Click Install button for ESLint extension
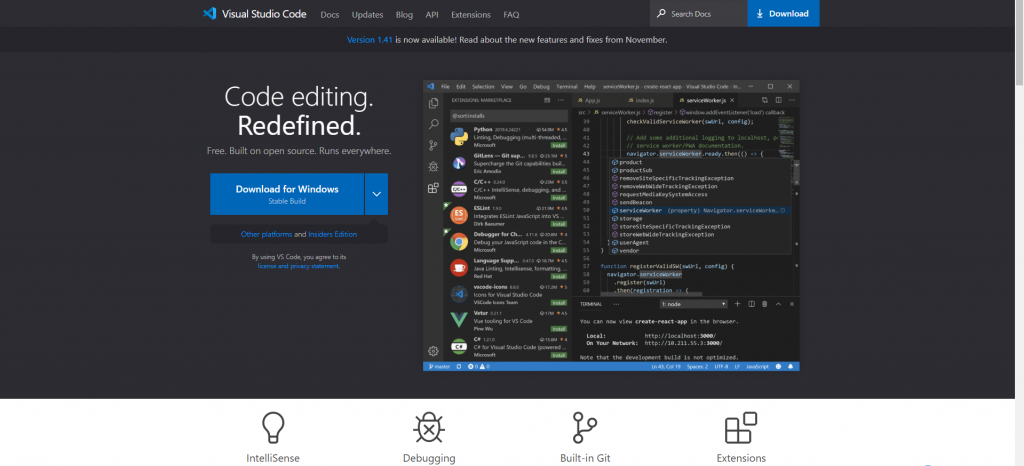The width and height of the screenshot is (1024, 466). coord(558,224)
